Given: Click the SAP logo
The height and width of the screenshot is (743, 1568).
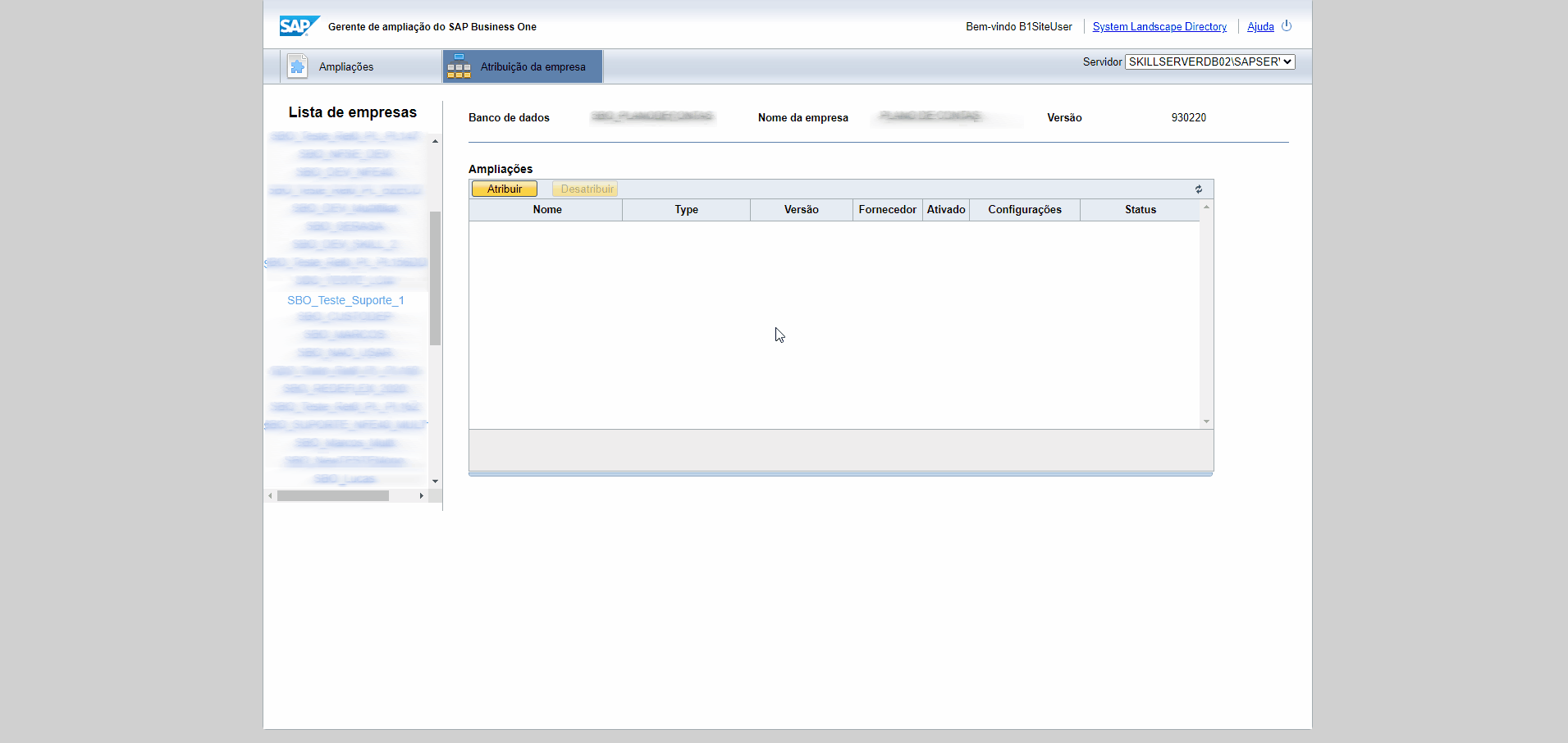Looking at the screenshot, I should pos(299,26).
